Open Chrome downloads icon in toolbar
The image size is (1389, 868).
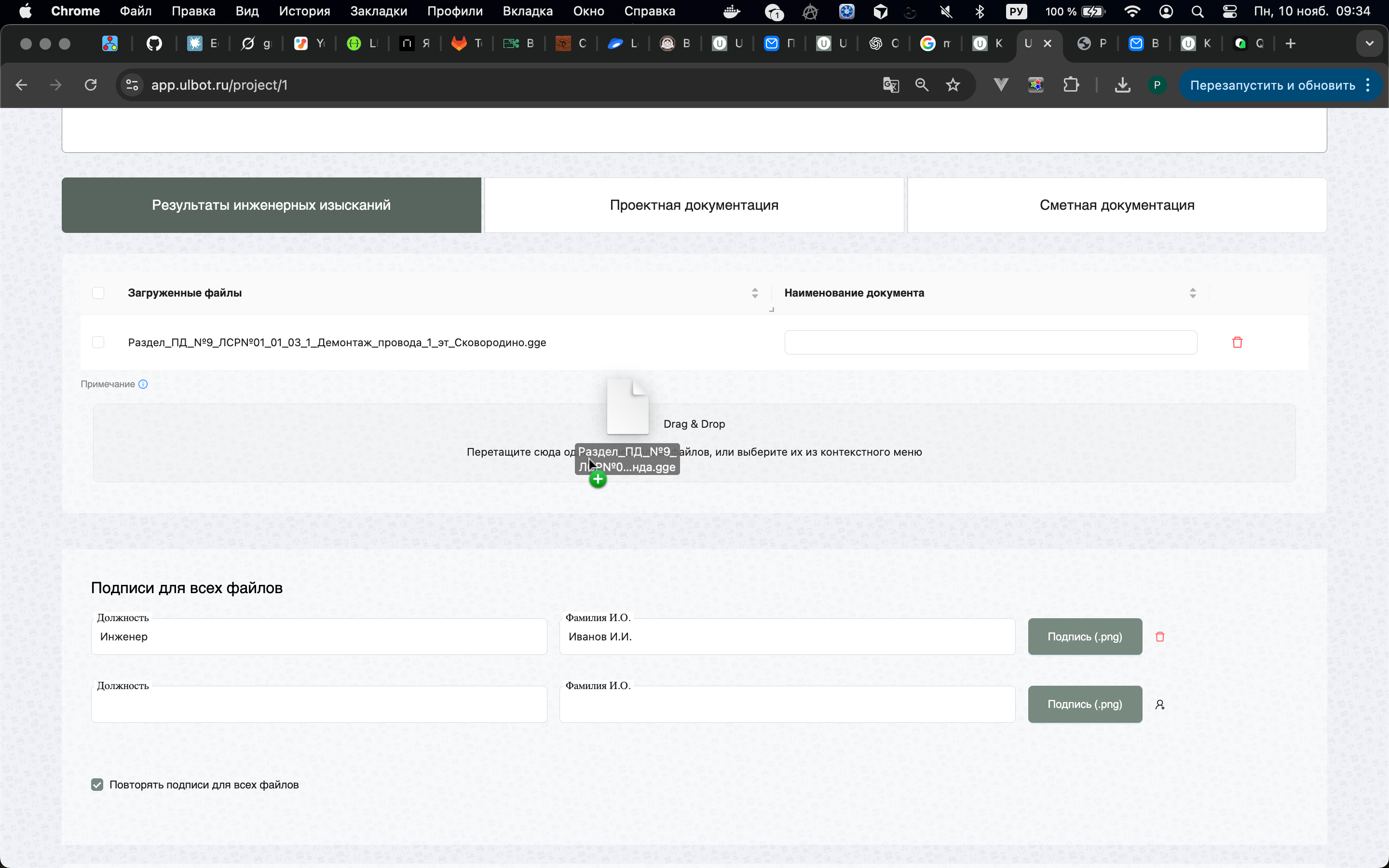(1122, 85)
